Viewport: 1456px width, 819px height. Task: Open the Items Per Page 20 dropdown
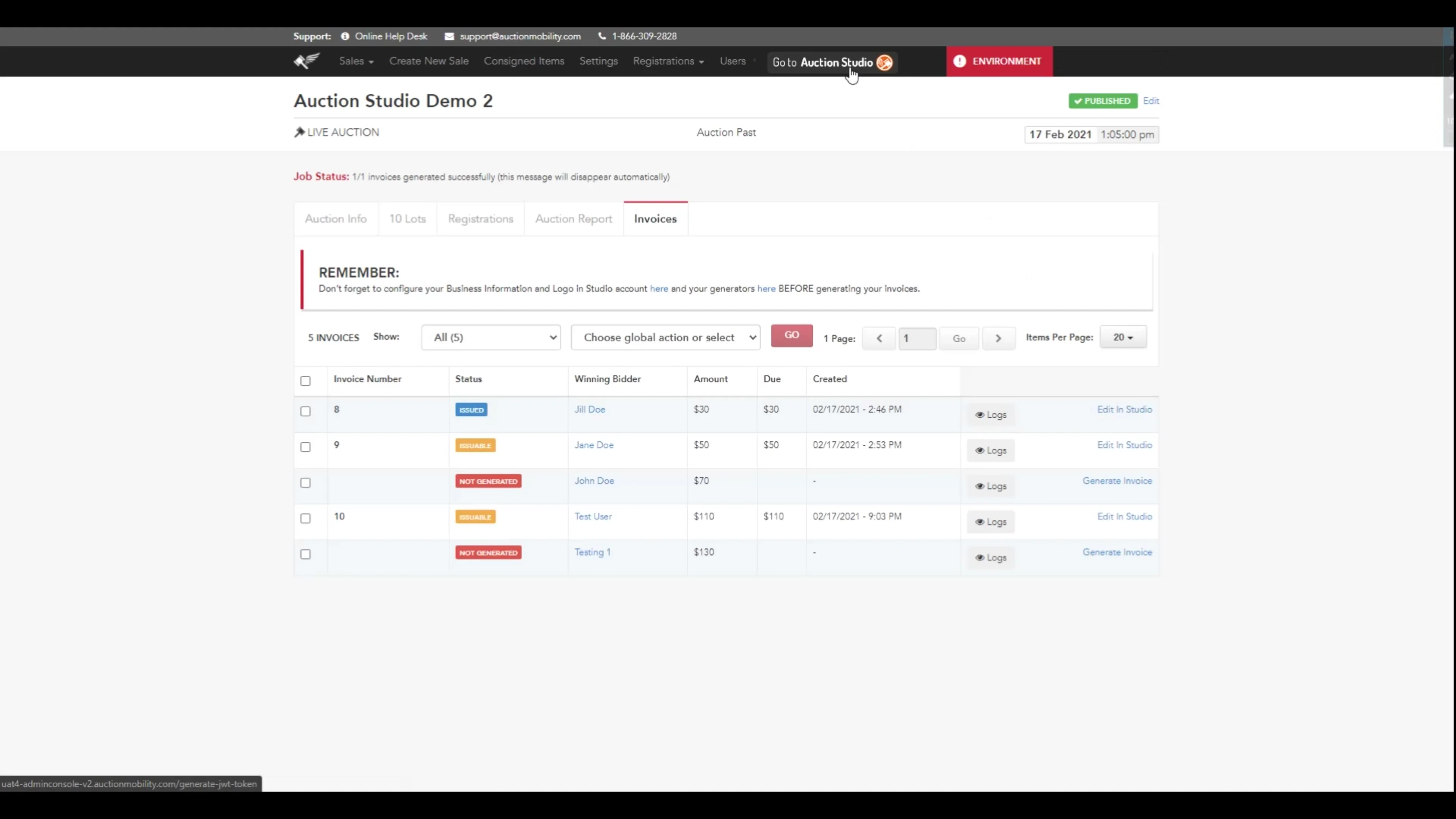(x=1123, y=337)
